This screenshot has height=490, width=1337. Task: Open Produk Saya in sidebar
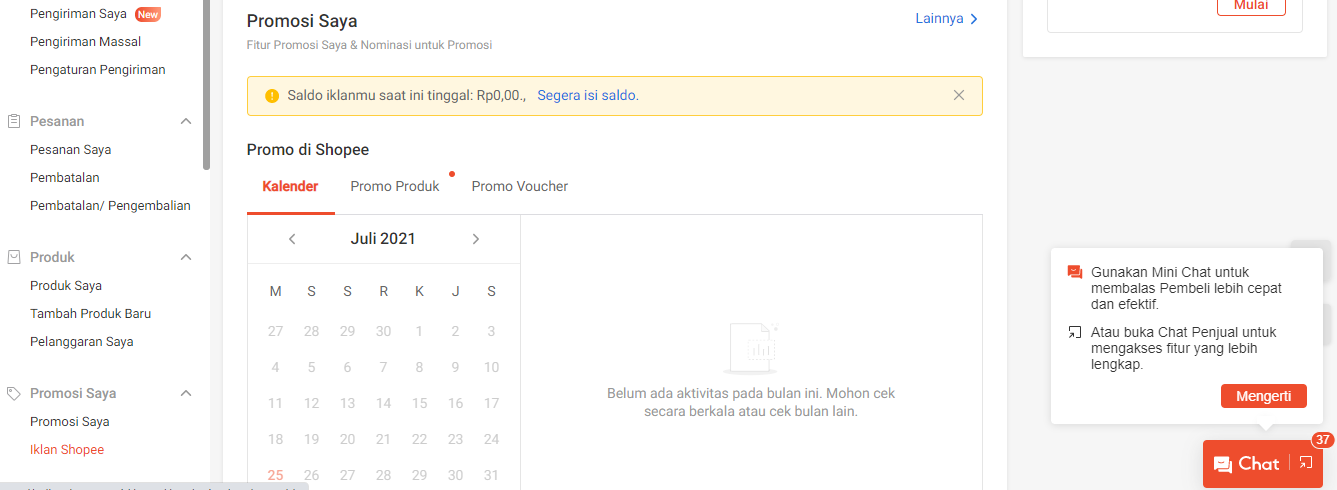[x=66, y=286]
